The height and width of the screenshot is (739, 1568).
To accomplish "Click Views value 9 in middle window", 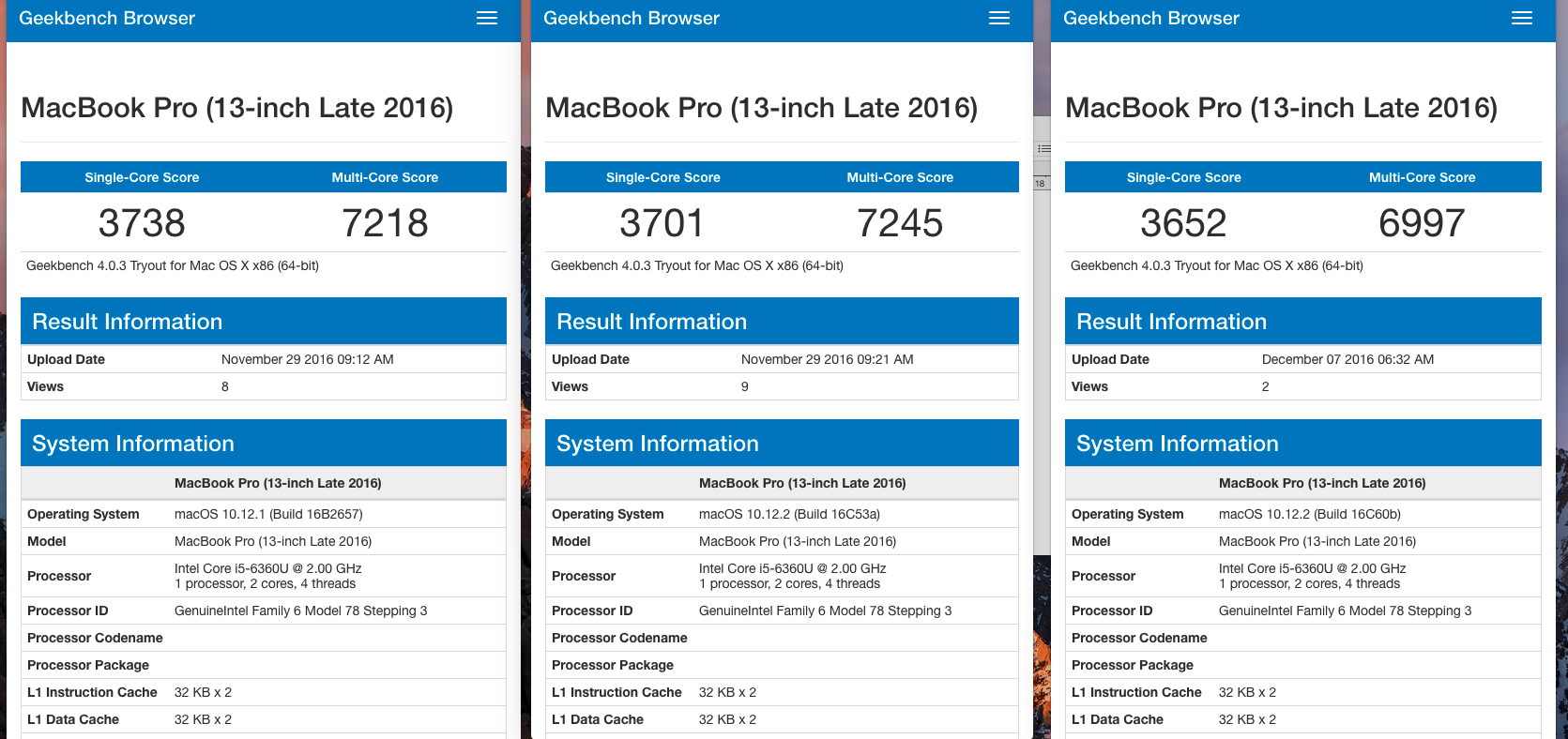I will [x=745, y=386].
